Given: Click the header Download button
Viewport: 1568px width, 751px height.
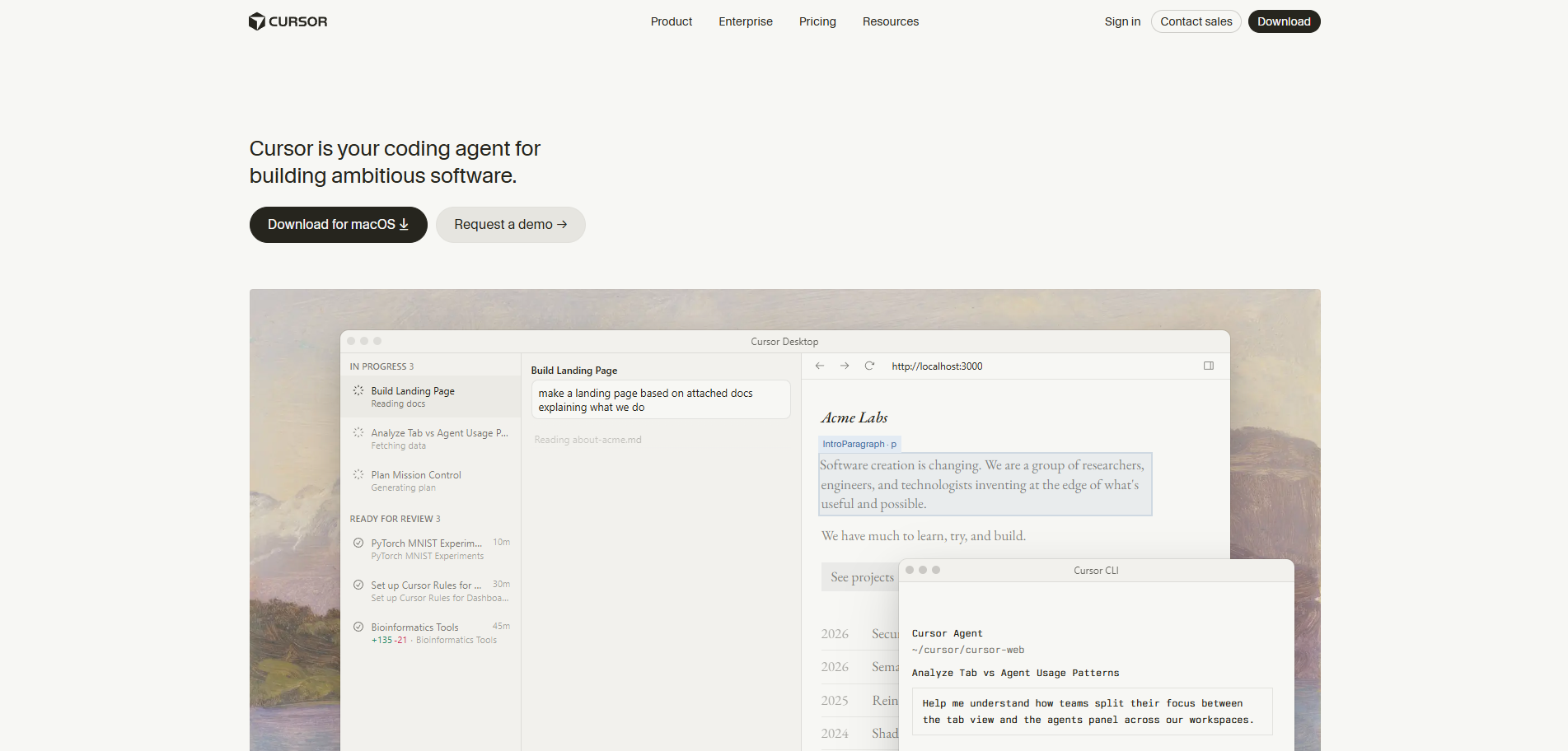Looking at the screenshot, I should tap(1284, 21).
